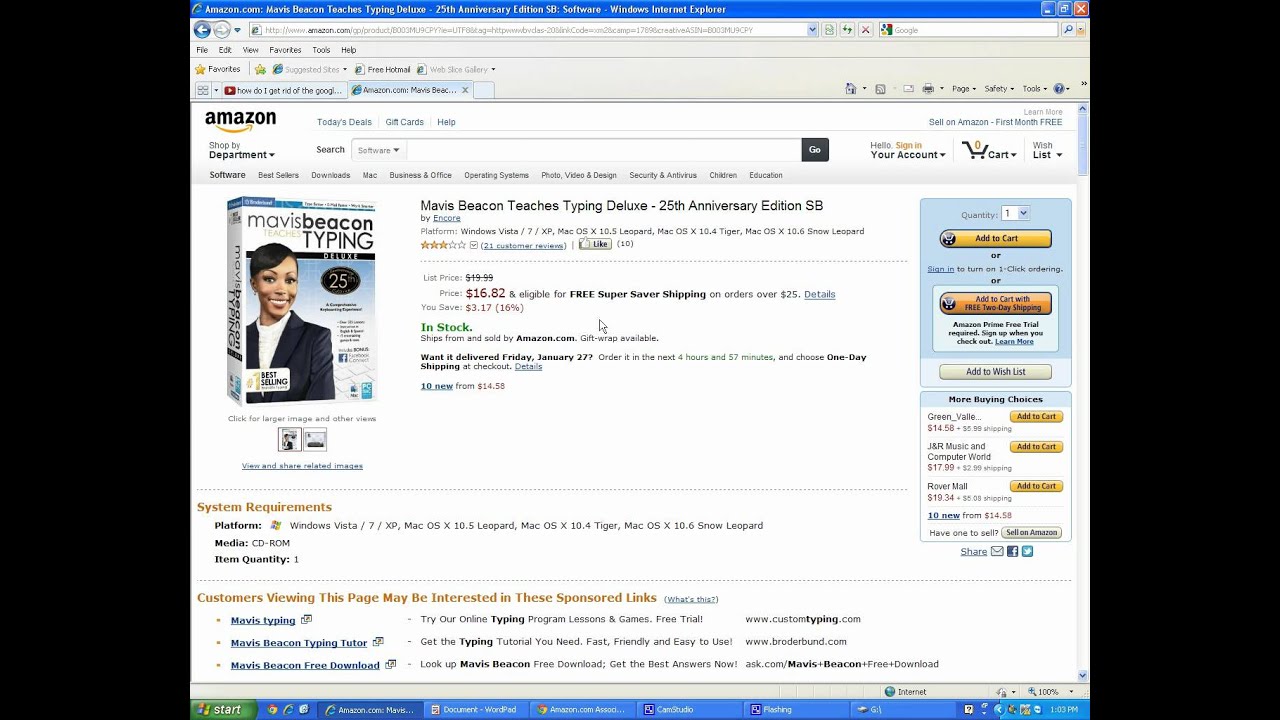Screen dimensions: 1280x720
Task: Click the Amazon search input field
Action: [x=604, y=150]
